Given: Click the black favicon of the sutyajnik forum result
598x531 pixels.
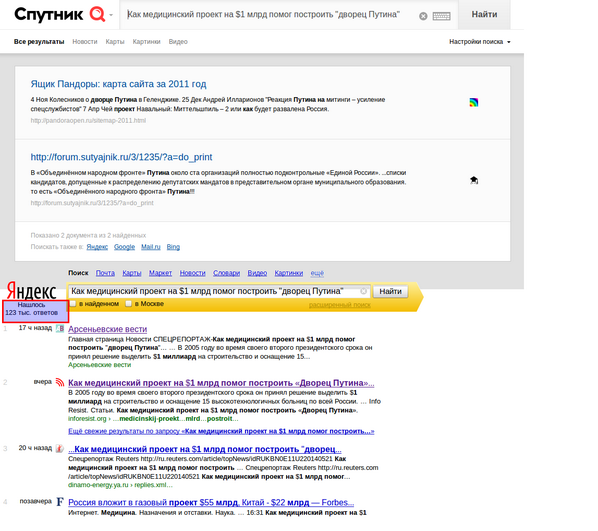Looking at the screenshot, I should (x=474, y=180).
